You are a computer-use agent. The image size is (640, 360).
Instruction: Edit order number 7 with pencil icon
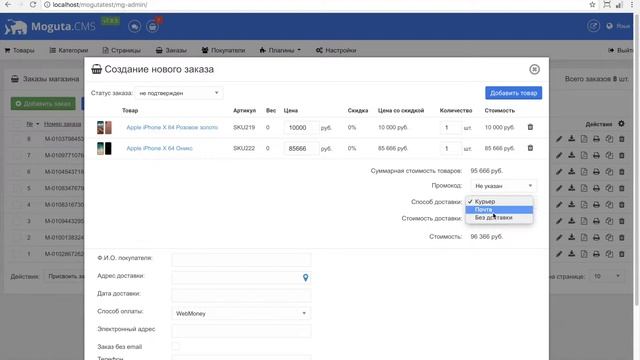point(559,156)
